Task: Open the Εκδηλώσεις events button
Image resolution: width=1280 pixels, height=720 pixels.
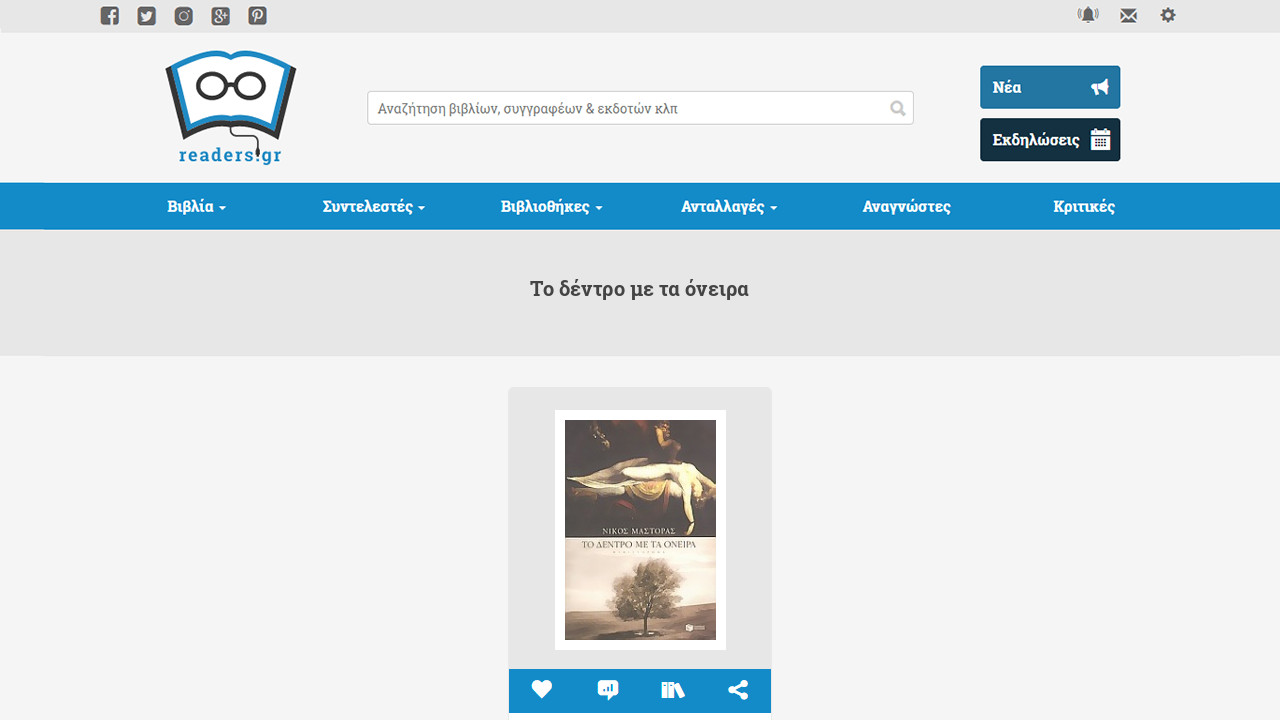Action: (1050, 140)
